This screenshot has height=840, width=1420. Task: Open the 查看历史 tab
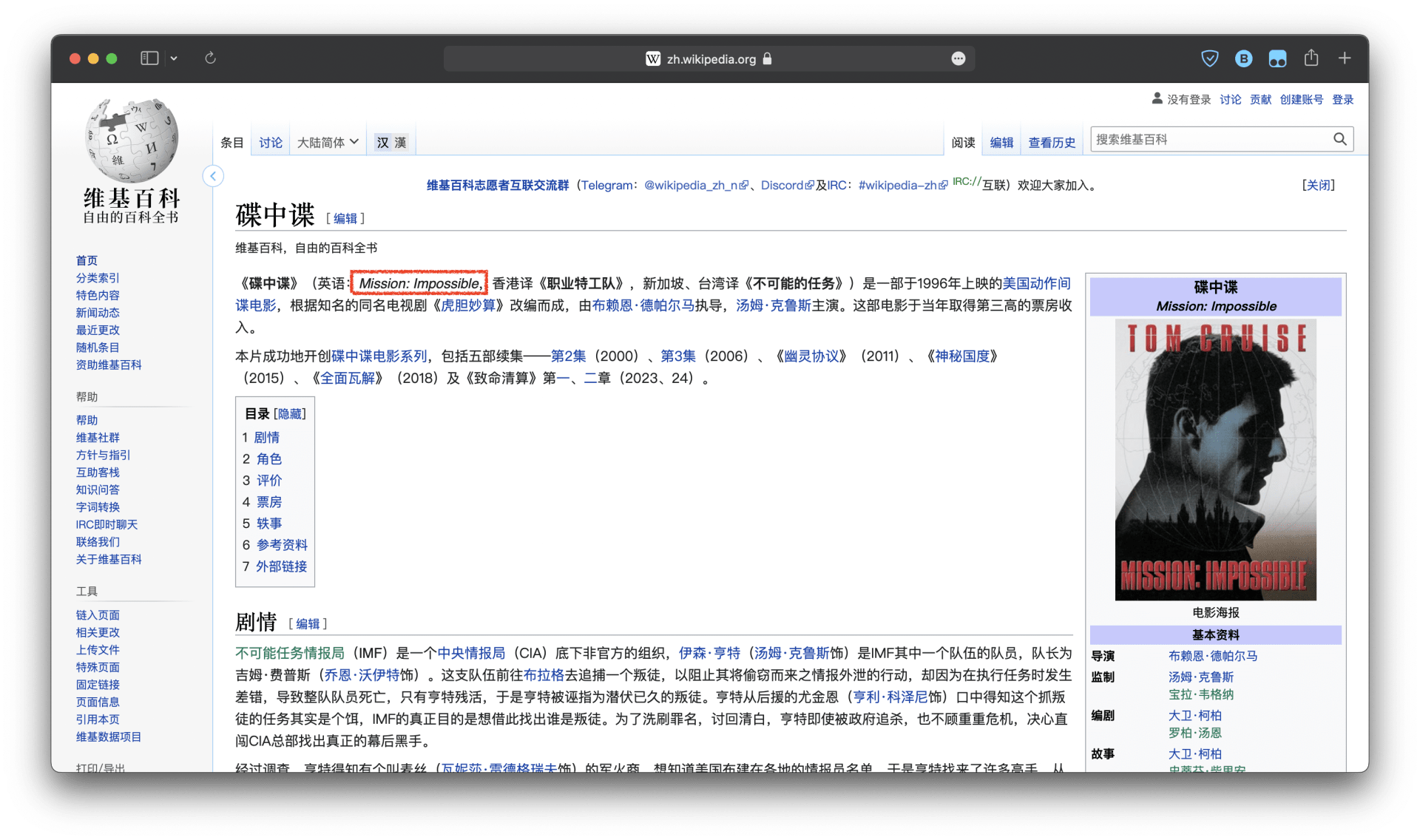coord(1051,142)
